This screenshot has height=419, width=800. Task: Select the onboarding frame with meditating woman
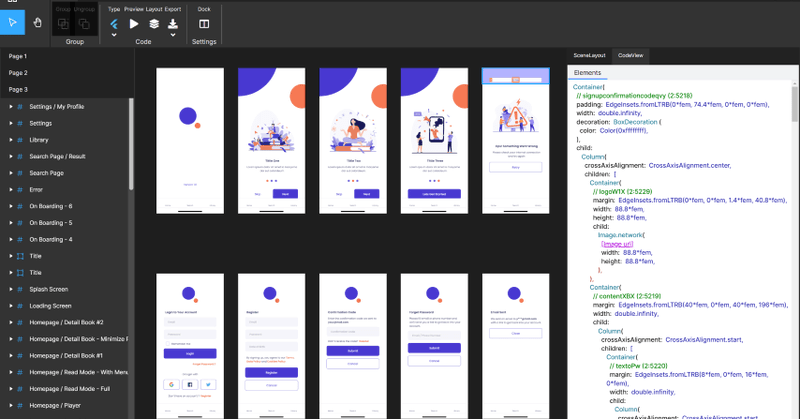[353, 141]
